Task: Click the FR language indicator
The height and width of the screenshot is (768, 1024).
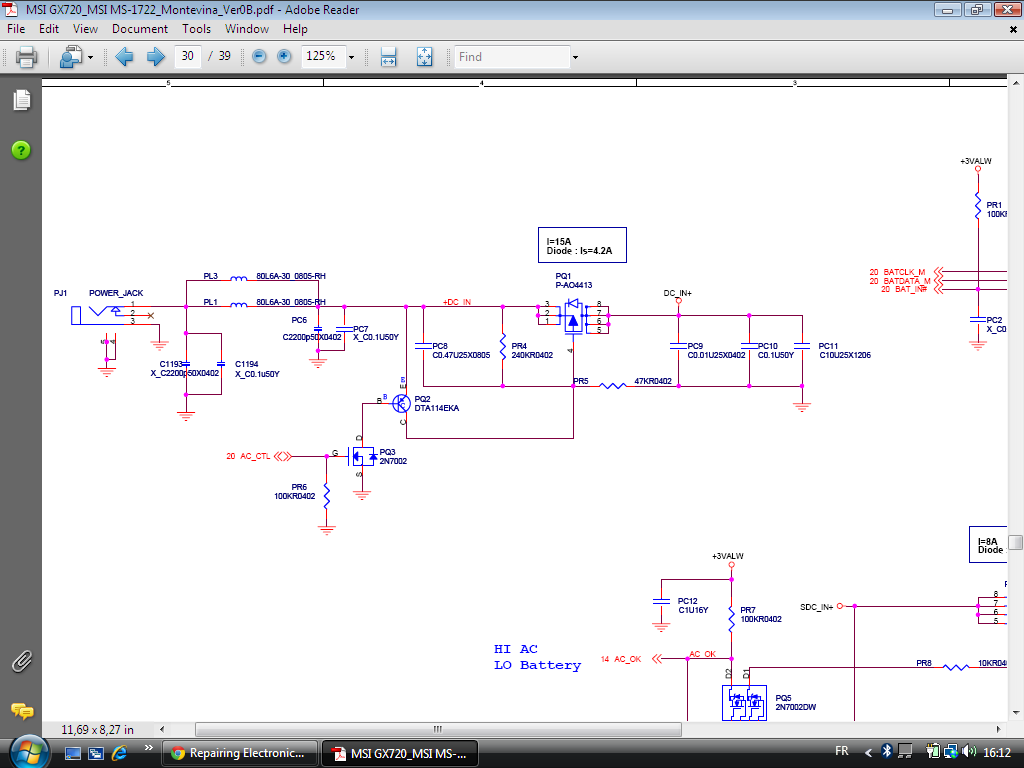Action: click(842, 751)
